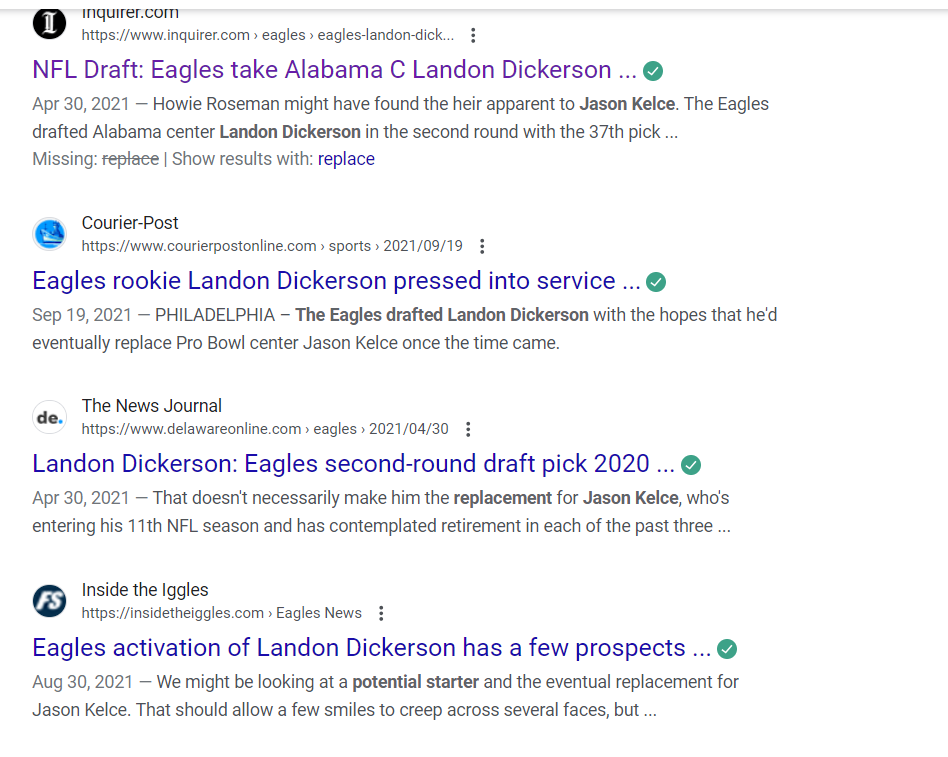Click the Courier-Post site favicon
This screenshot has width=948, height=757.
(49, 234)
